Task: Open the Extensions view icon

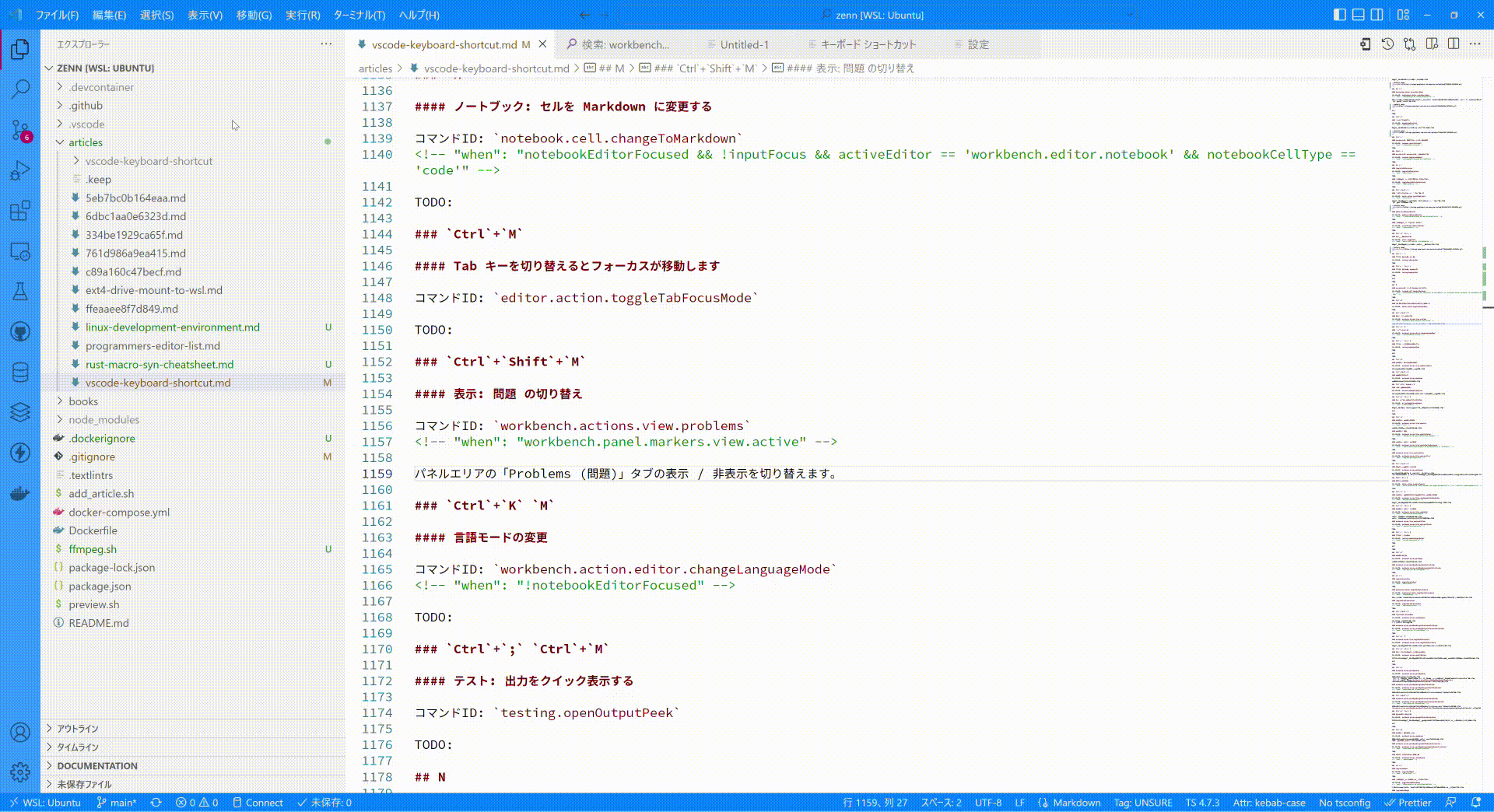Action: pyautogui.click(x=20, y=211)
